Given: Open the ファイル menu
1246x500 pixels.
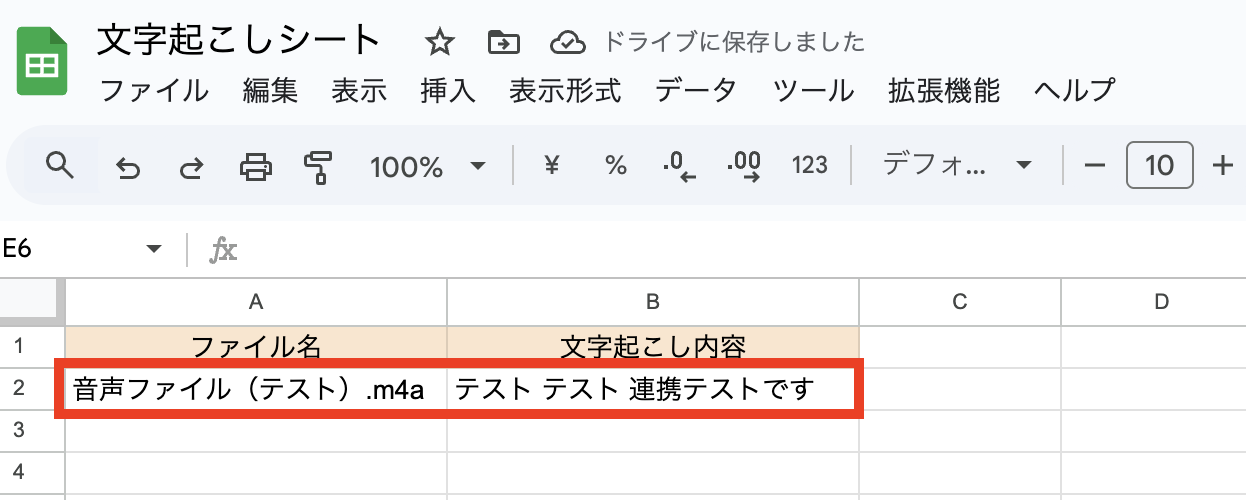Looking at the screenshot, I should (154, 91).
